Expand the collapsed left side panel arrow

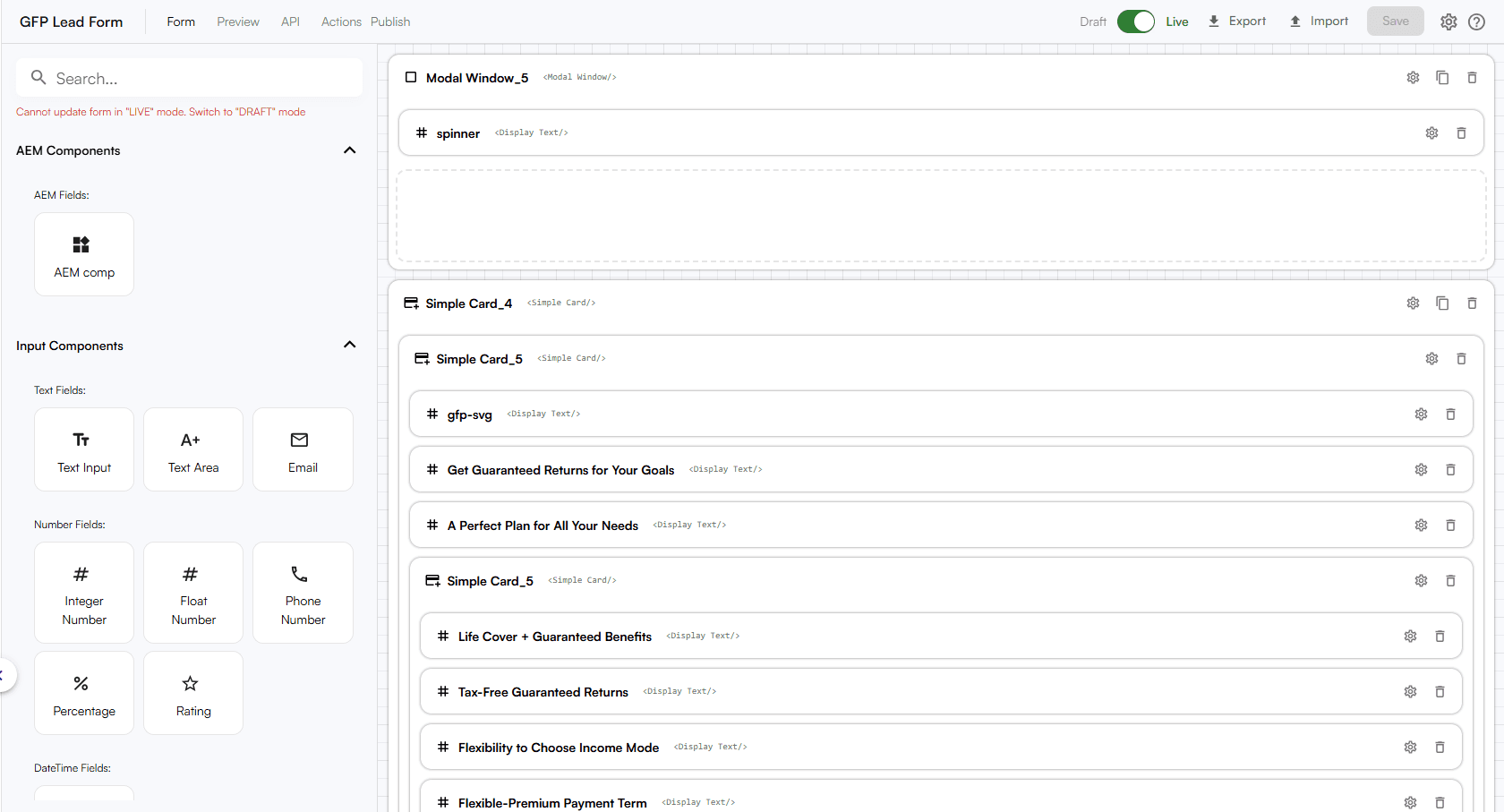4,675
